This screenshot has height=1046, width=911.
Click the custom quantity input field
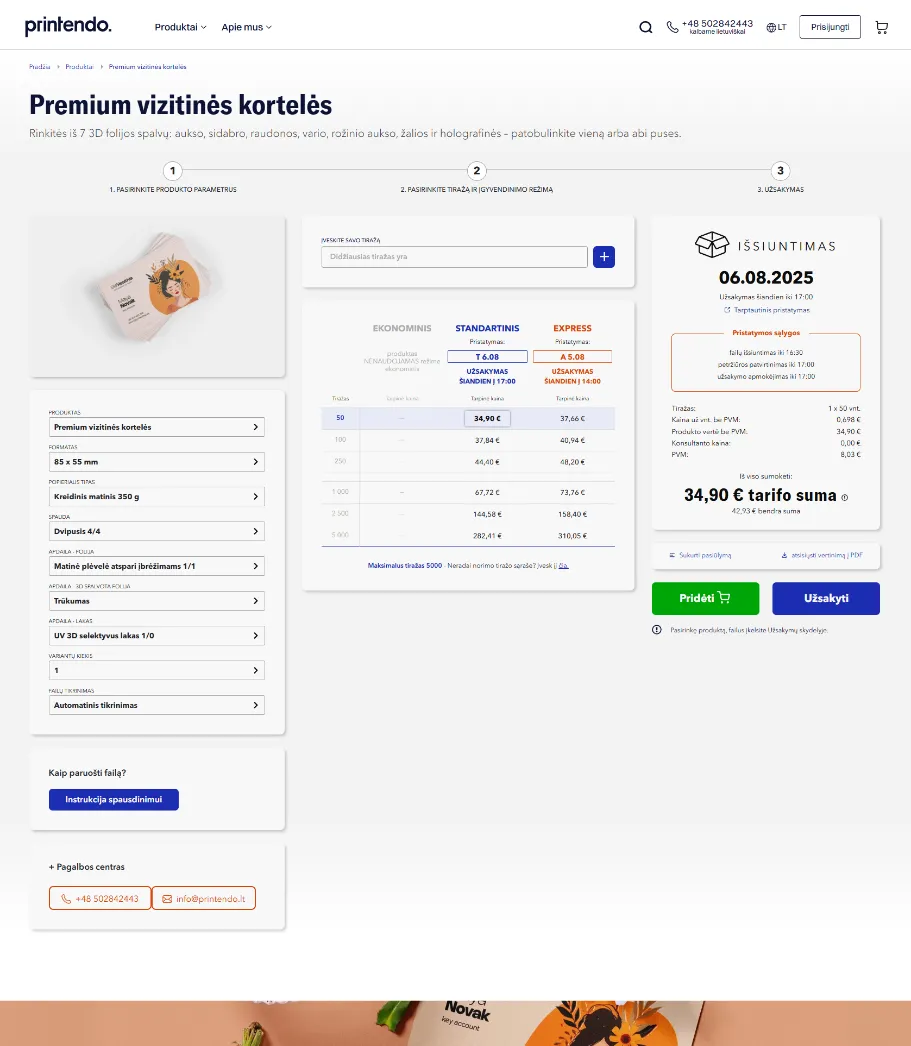(454, 257)
